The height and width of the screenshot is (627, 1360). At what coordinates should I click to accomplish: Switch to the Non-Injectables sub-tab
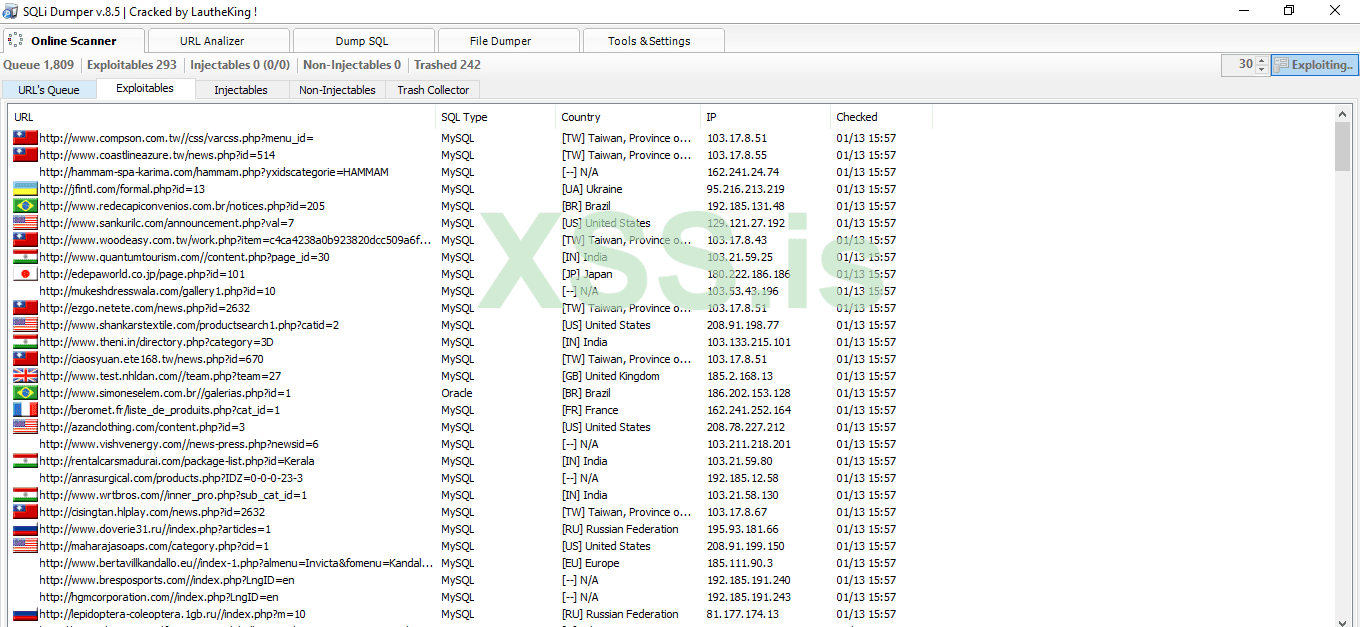[x=338, y=90]
